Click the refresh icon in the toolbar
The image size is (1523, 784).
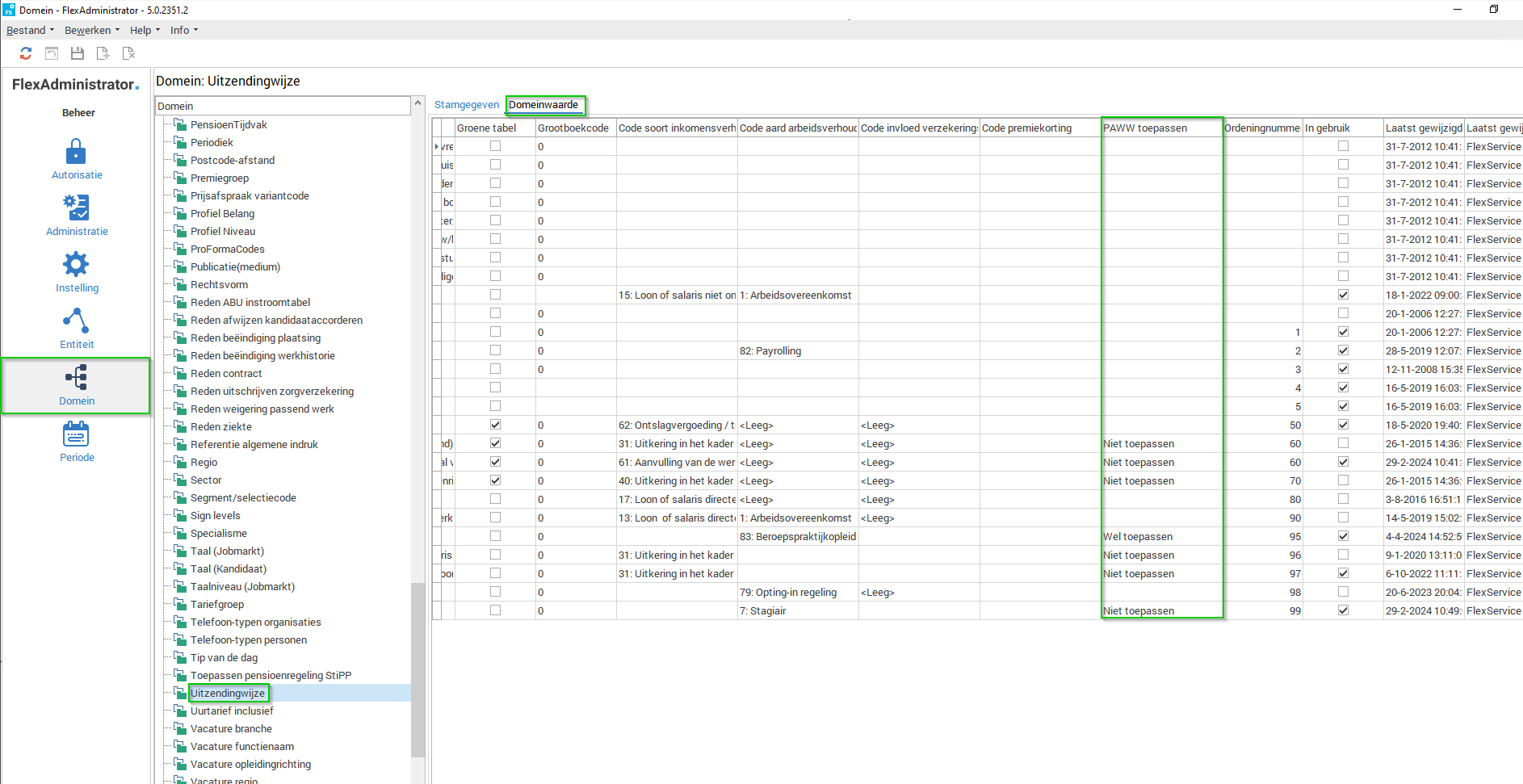coord(26,53)
